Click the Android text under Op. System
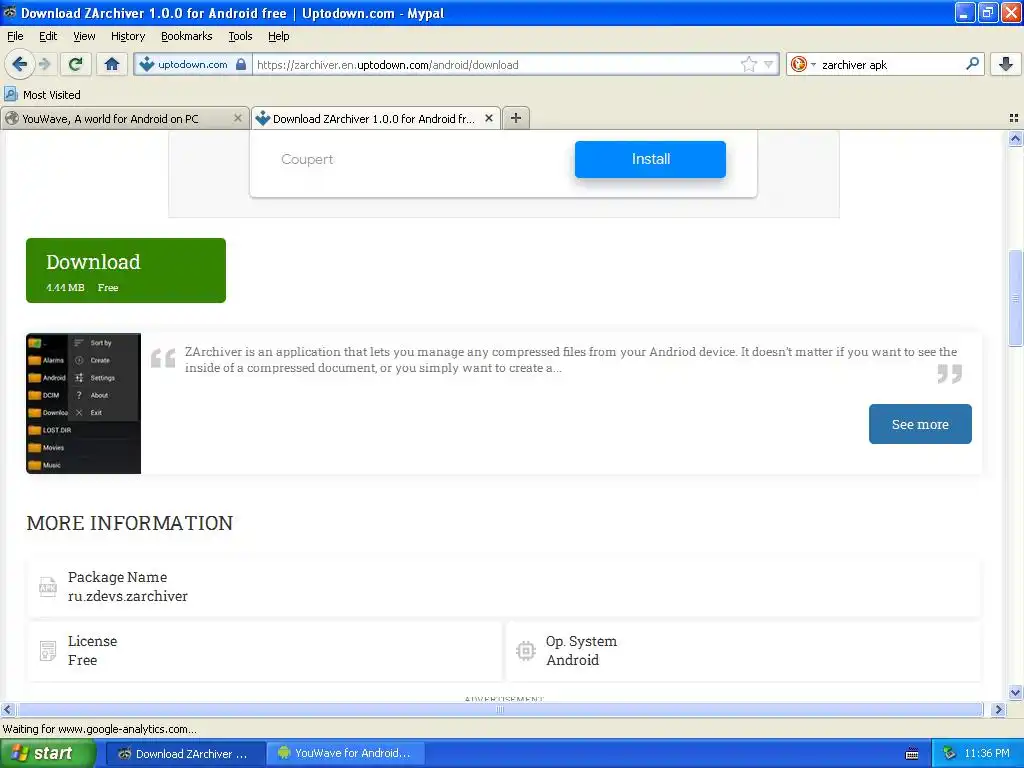 [x=572, y=660]
